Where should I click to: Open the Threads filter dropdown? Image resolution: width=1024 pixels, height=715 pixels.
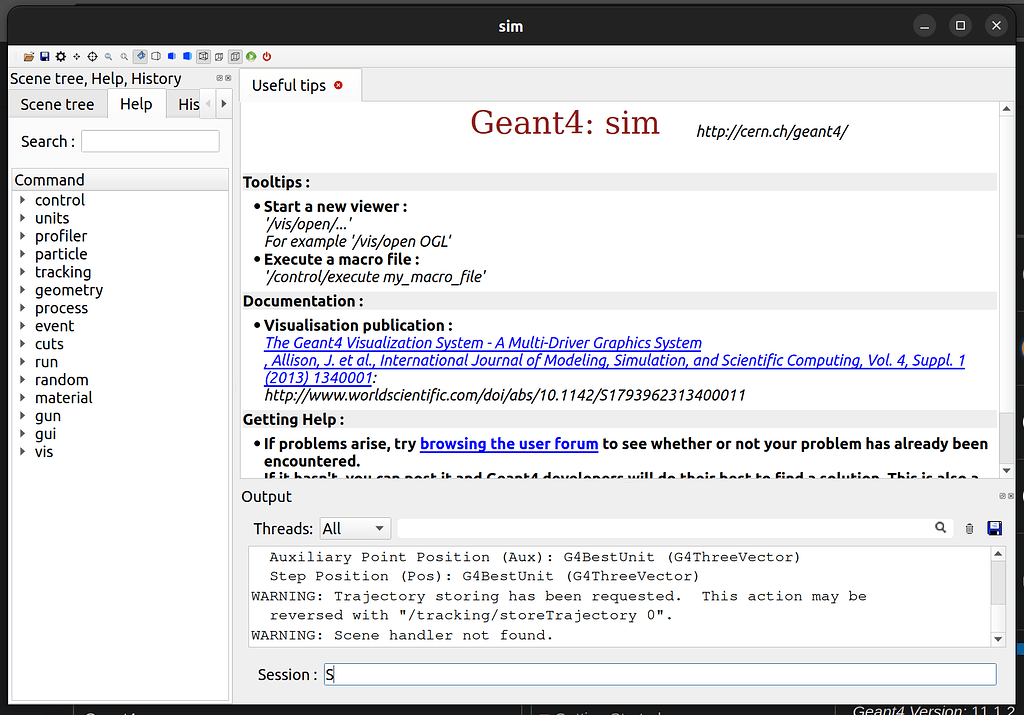(355, 528)
